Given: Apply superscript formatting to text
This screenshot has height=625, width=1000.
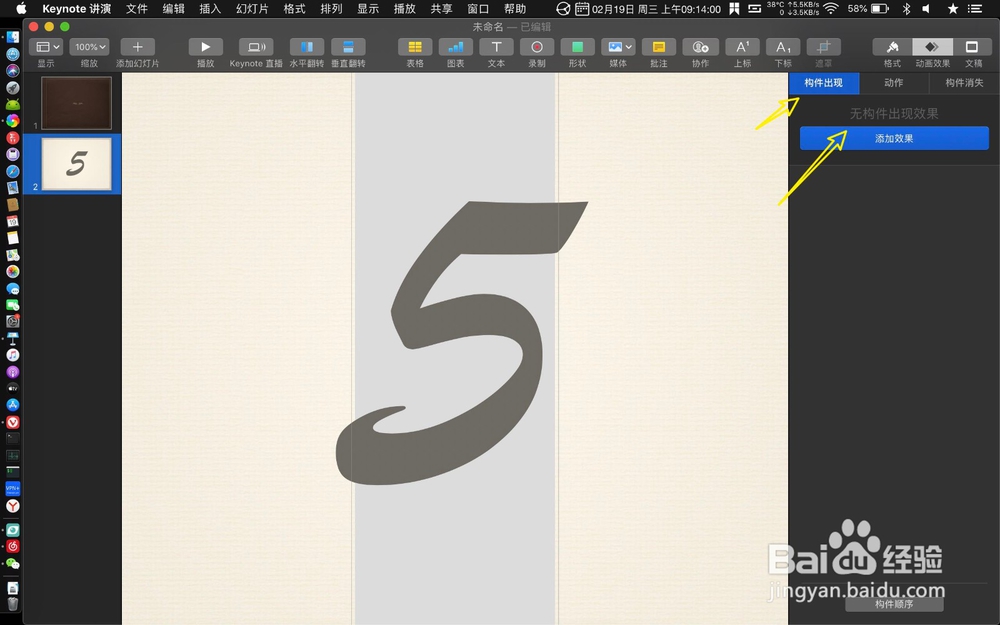Looking at the screenshot, I should point(742,46).
